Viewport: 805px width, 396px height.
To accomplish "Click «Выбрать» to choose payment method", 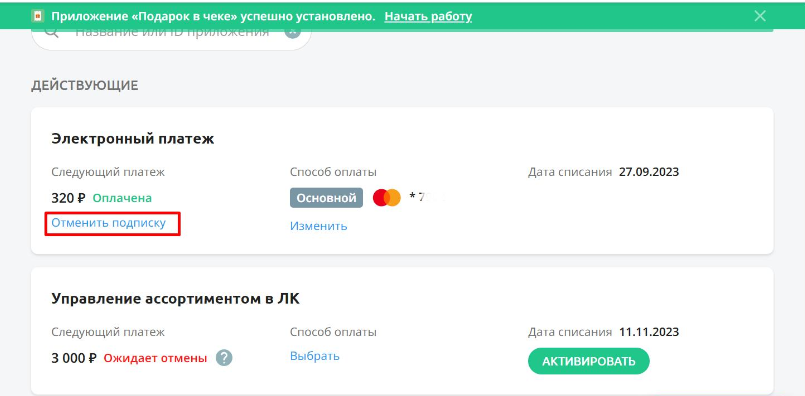I will 314,356.
